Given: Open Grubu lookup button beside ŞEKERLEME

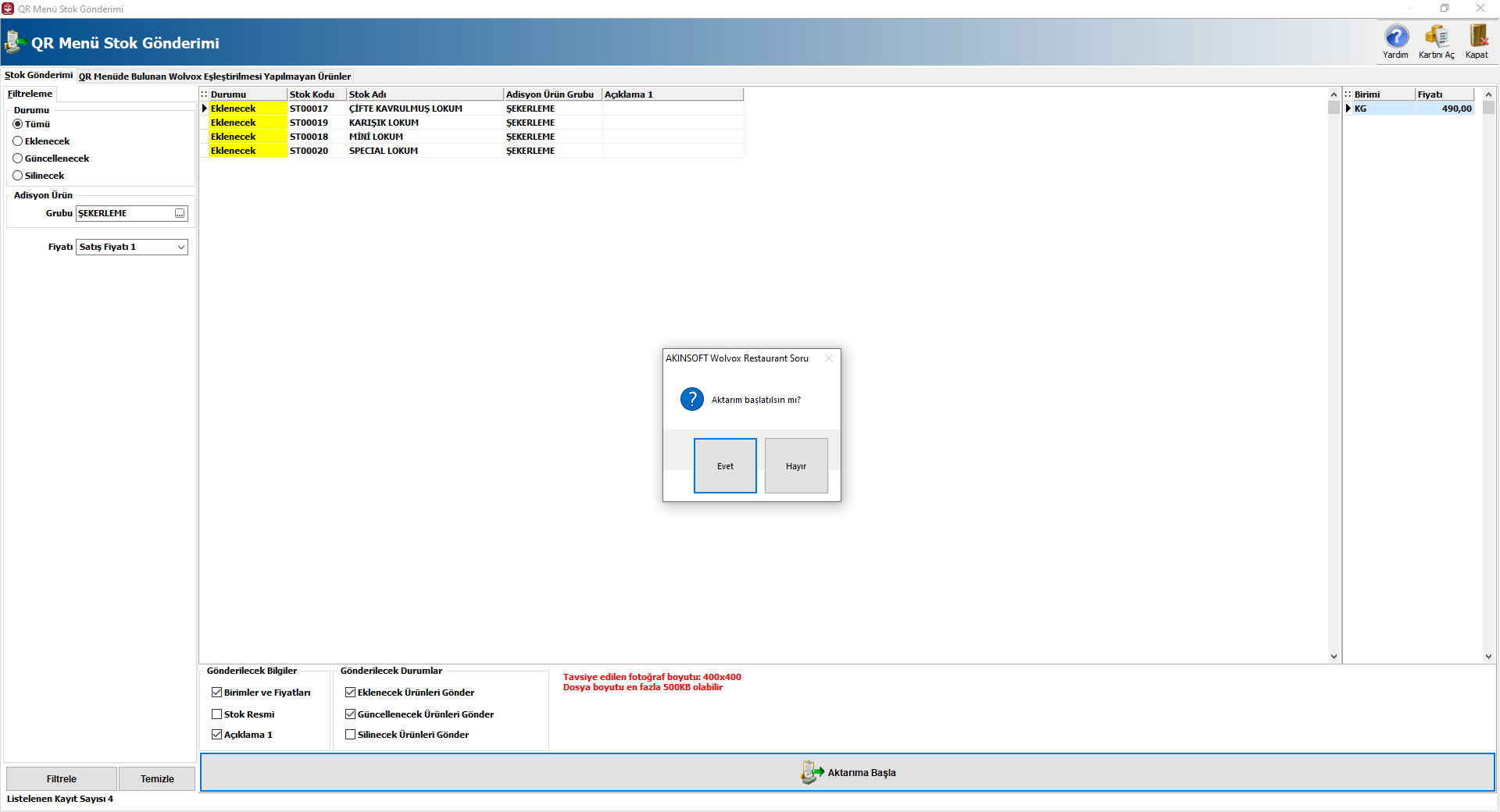Looking at the screenshot, I should coord(180,213).
